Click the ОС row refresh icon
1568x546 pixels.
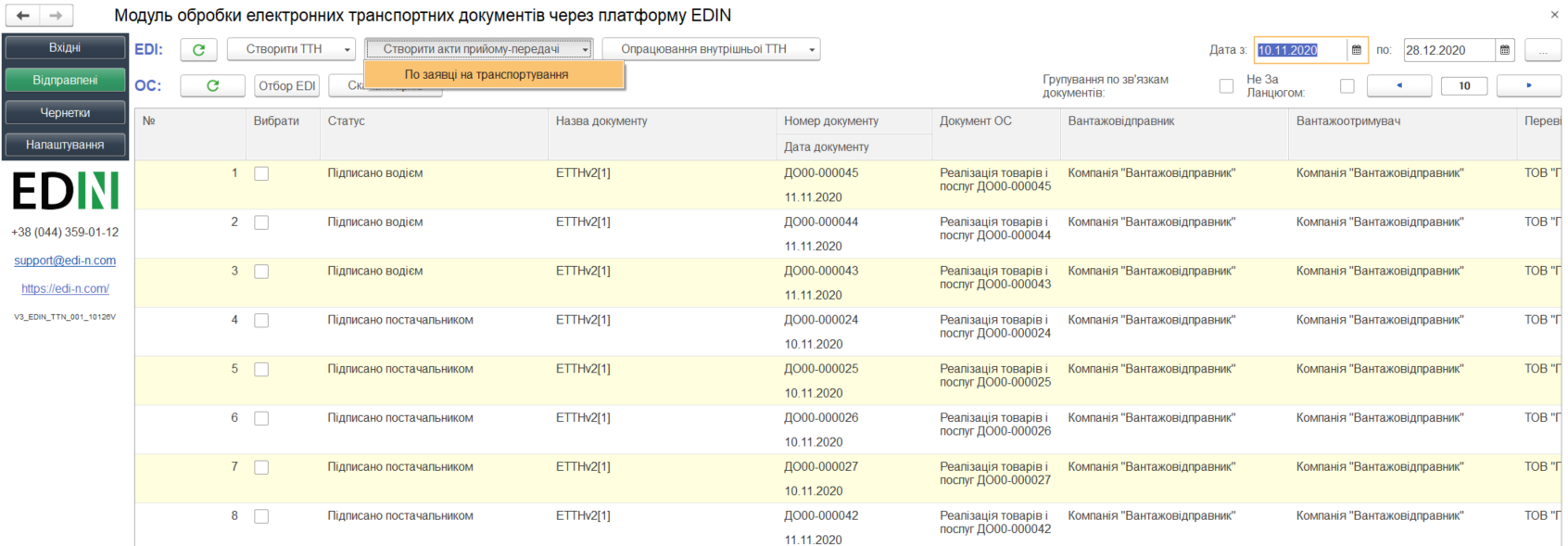click(x=212, y=85)
